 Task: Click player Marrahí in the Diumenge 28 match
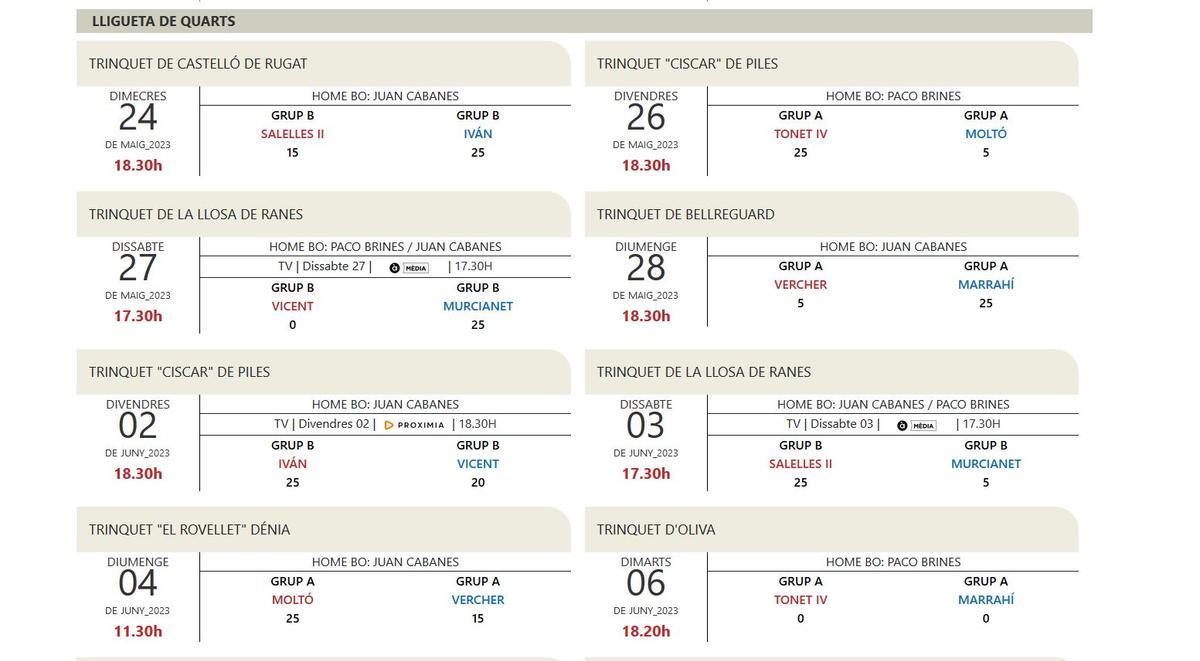(x=986, y=285)
